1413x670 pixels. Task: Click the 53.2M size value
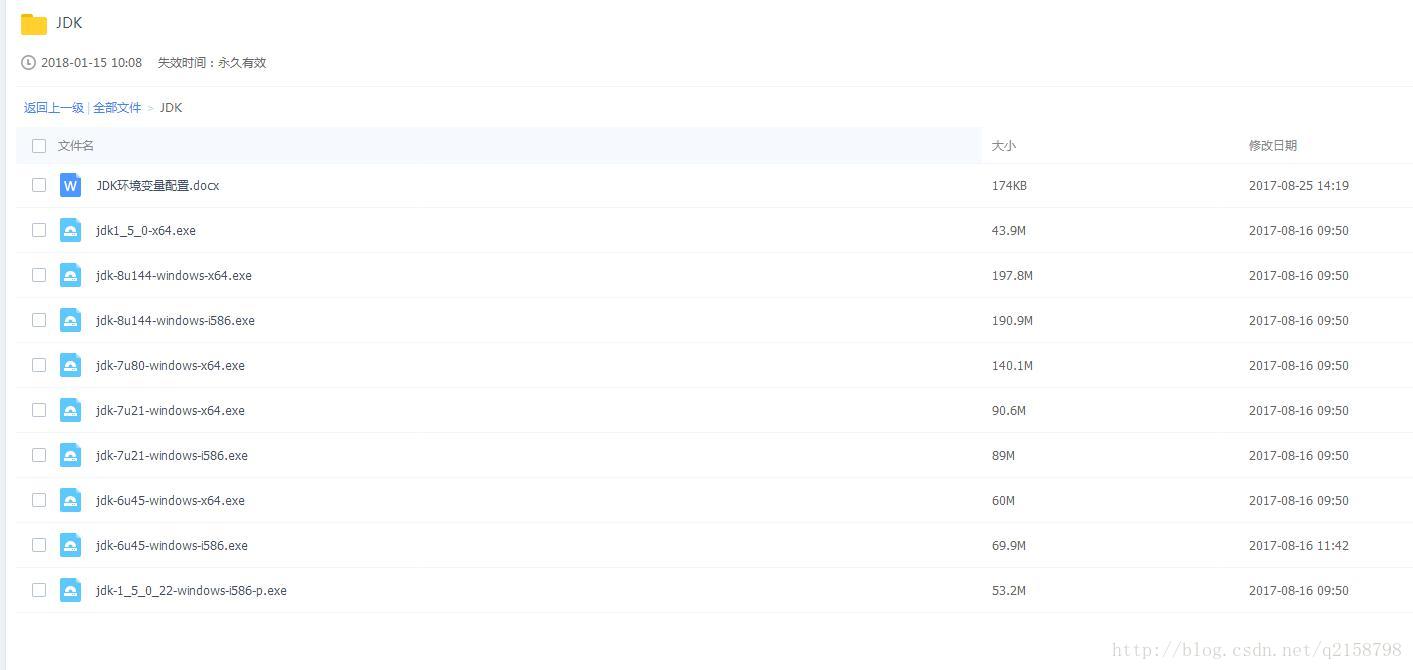click(1009, 591)
